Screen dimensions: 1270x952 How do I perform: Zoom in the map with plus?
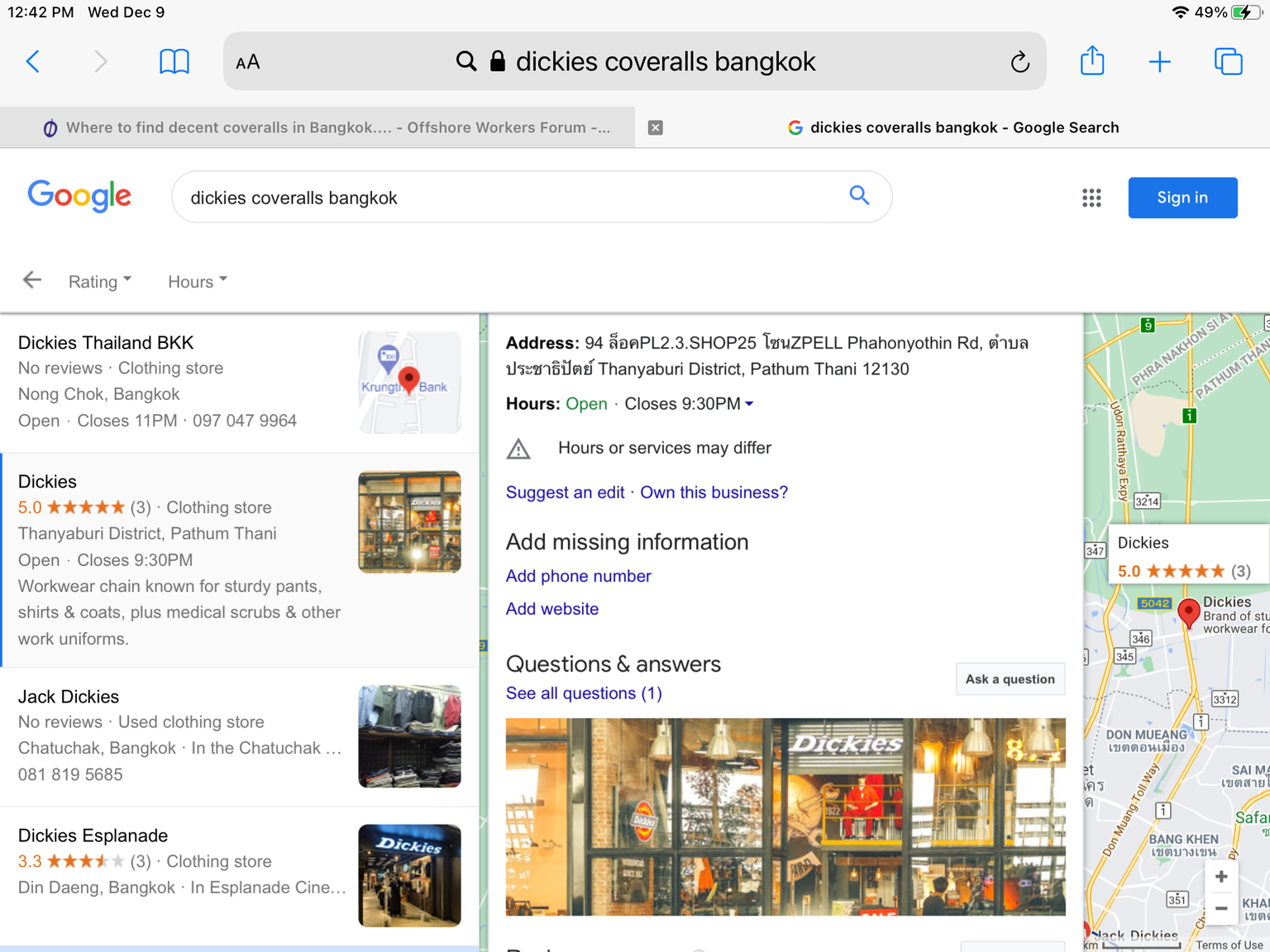coord(1221,877)
